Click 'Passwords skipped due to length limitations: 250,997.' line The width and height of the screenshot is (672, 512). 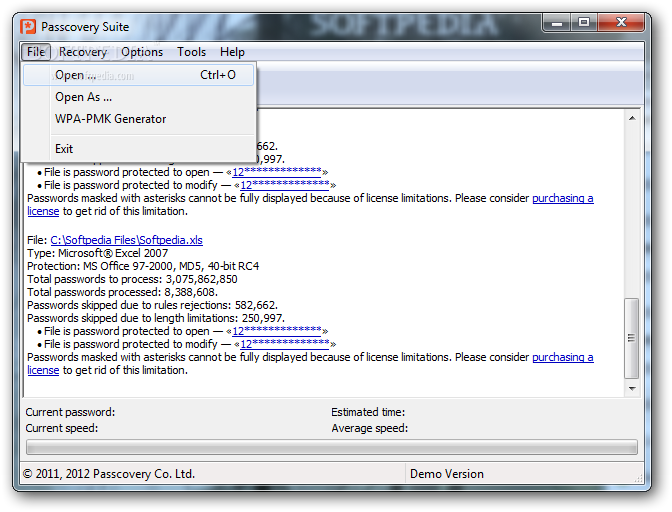point(156,318)
